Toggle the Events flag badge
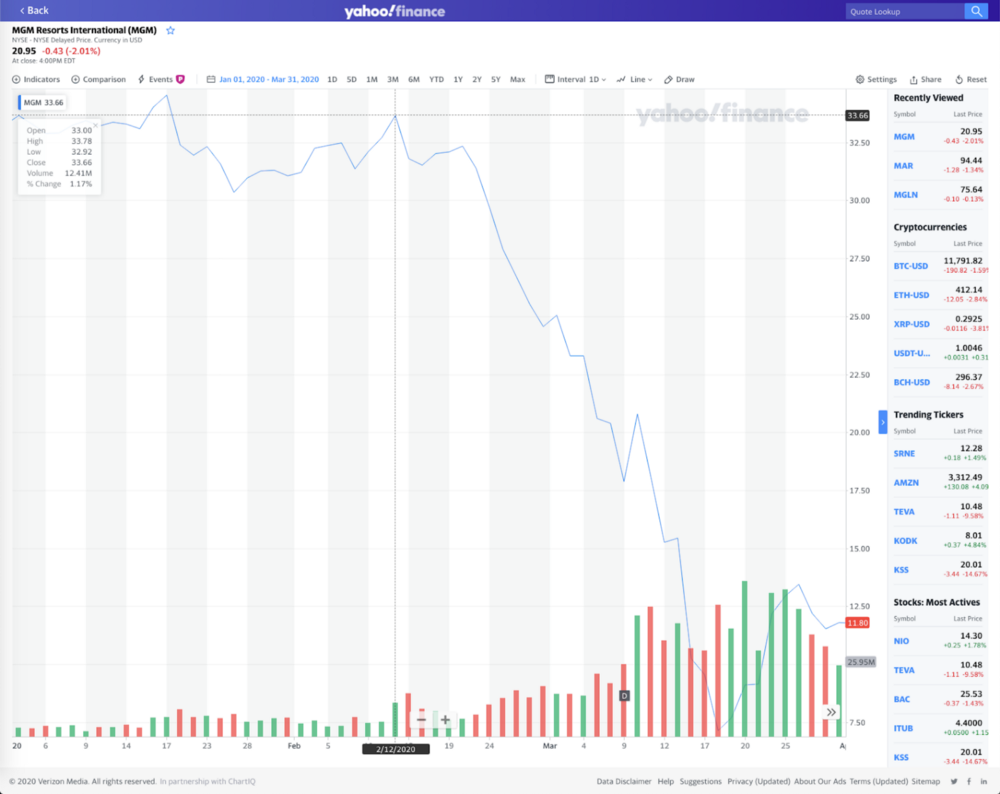Screen dimensions: 1000x794 (181, 79)
